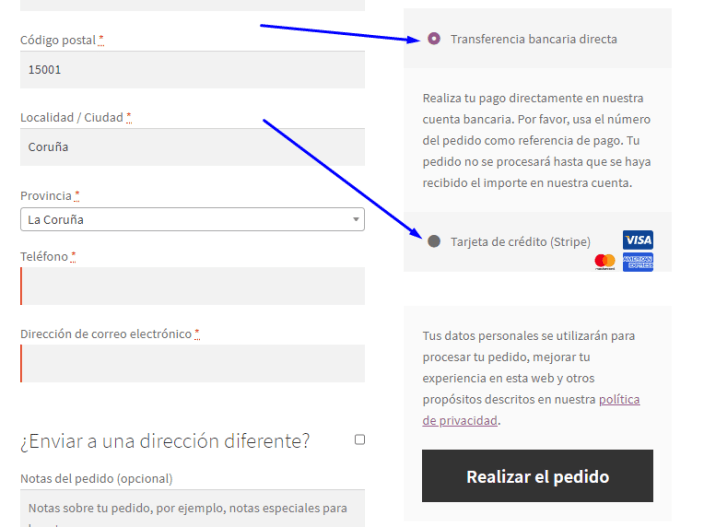Click the Tus datos personales privacy notice text
704x527 pixels.
531,378
